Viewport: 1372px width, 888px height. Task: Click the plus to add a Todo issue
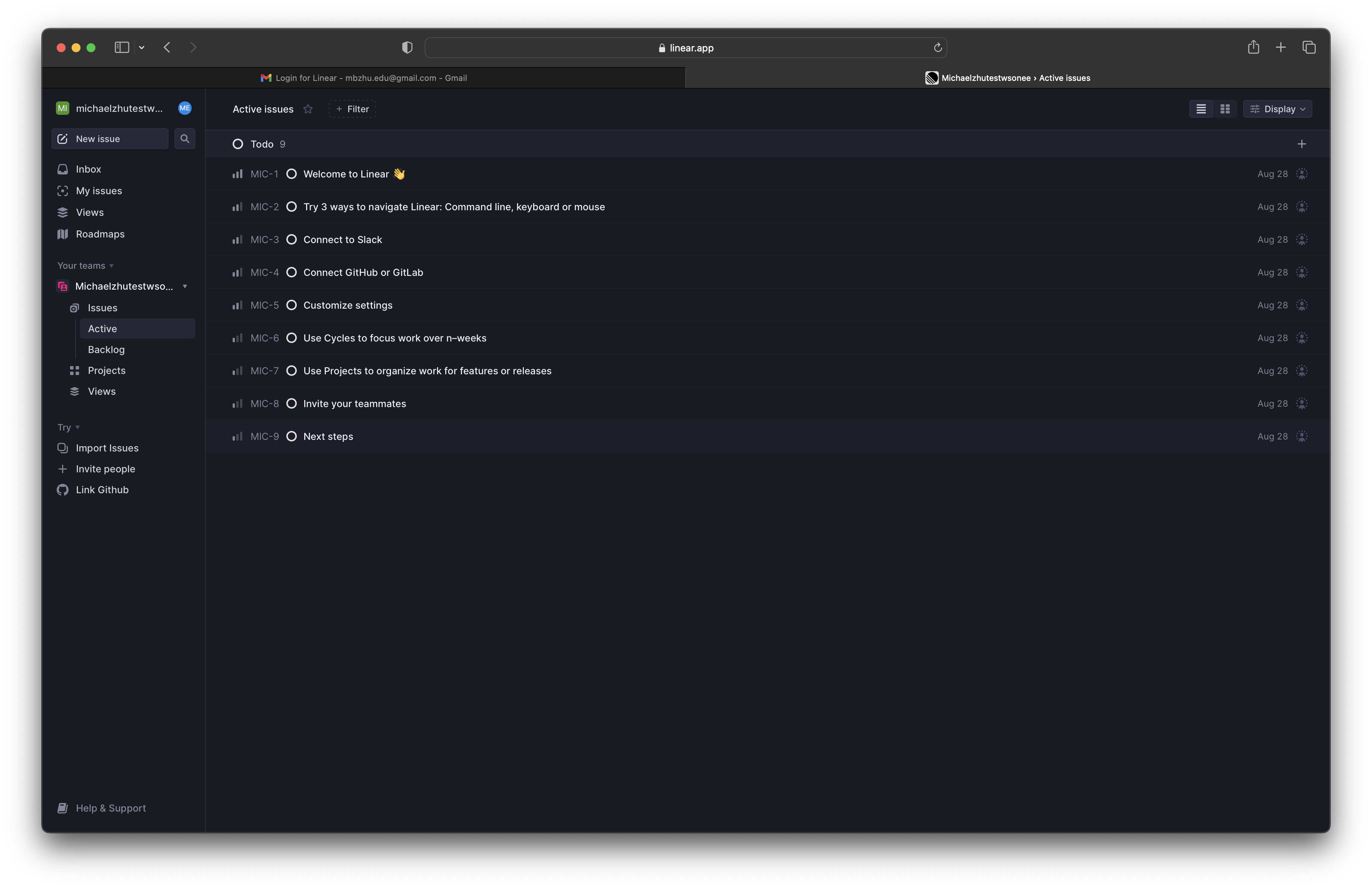pyautogui.click(x=1302, y=144)
